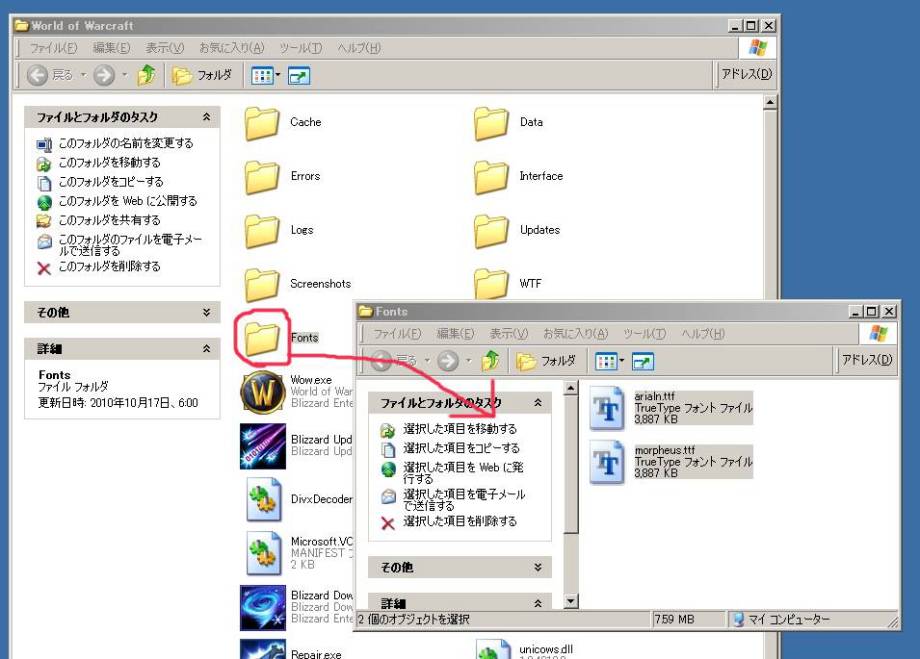The image size is (920, 659).
Task: Select the DivxDecoder file icon
Action: (x=263, y=500)
